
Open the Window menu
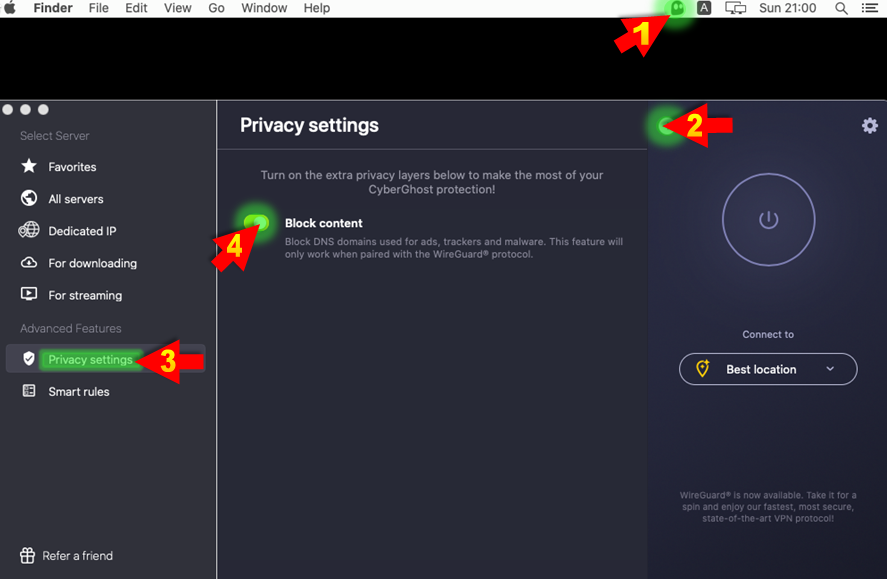click(x=264, y=8)
